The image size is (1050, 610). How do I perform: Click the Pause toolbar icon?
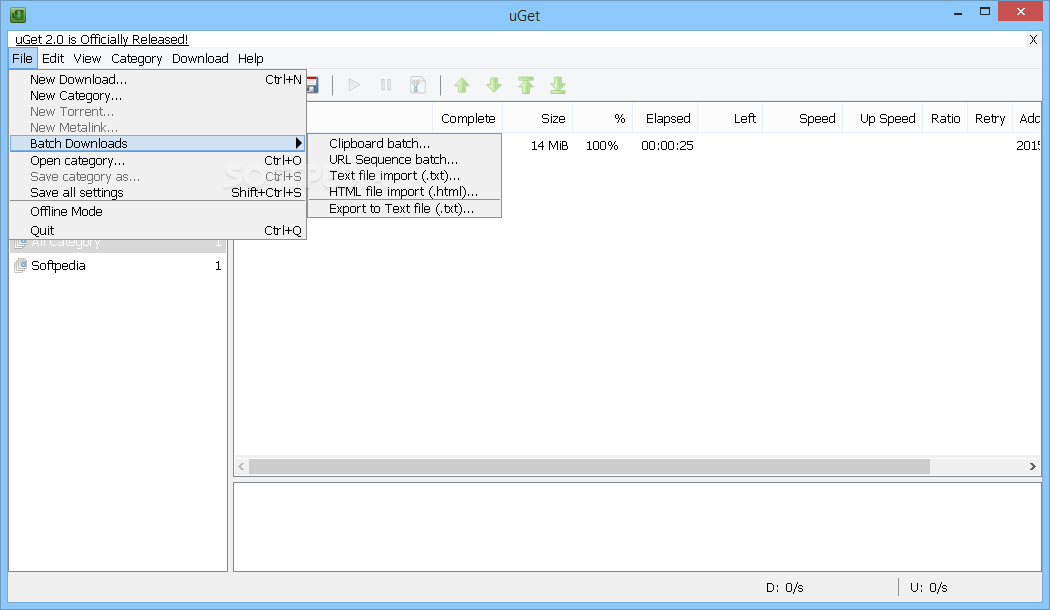pos(386,85)
